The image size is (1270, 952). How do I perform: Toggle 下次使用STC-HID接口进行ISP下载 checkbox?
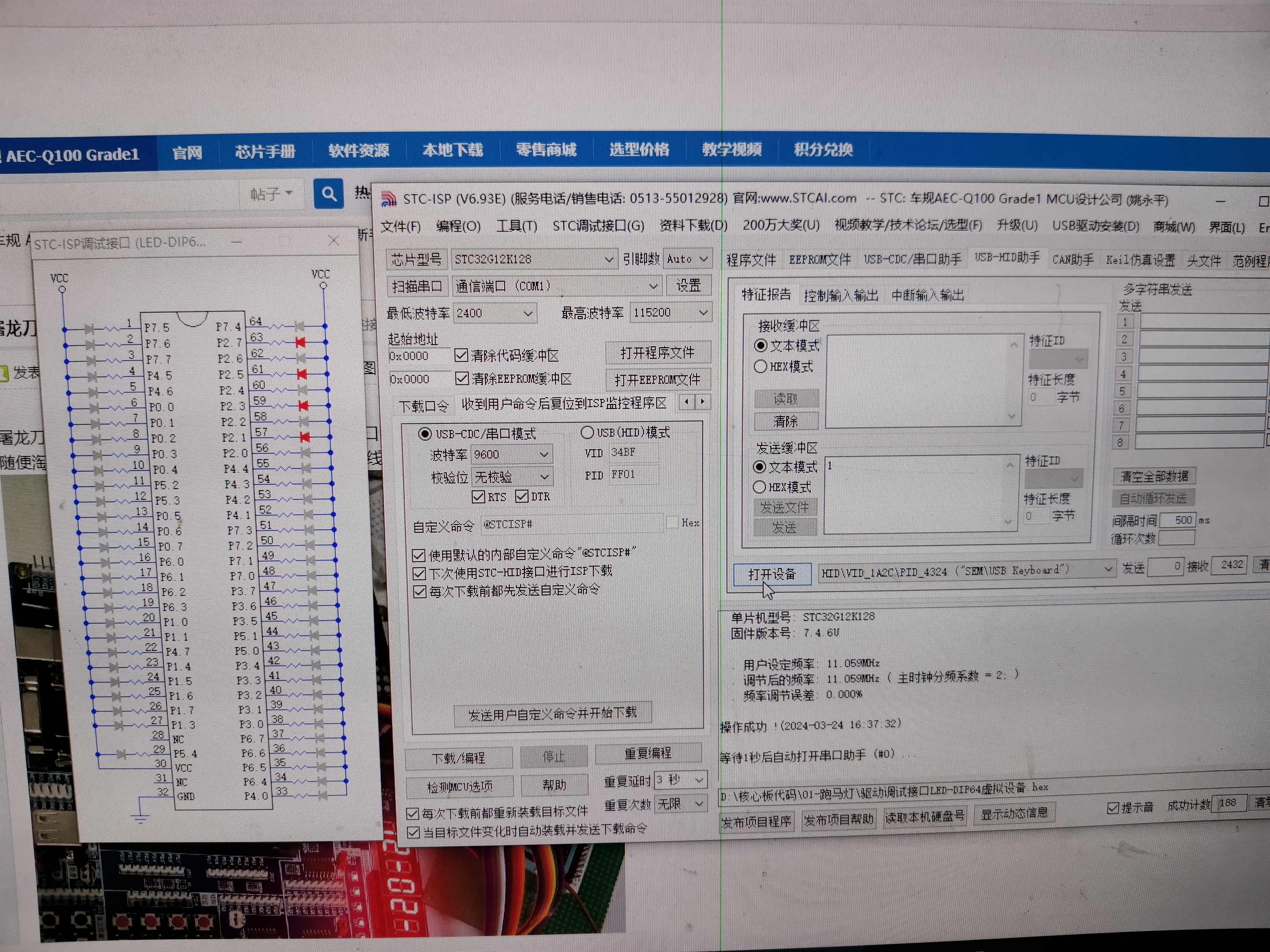[x=419, y=573]
